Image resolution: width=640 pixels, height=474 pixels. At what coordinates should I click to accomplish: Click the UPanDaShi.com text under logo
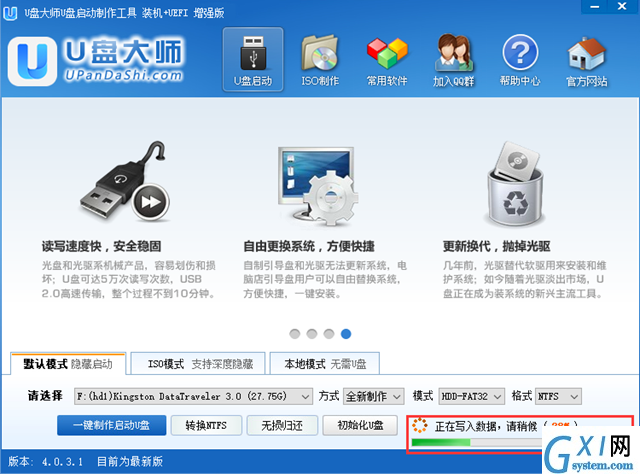click(124, 76)
